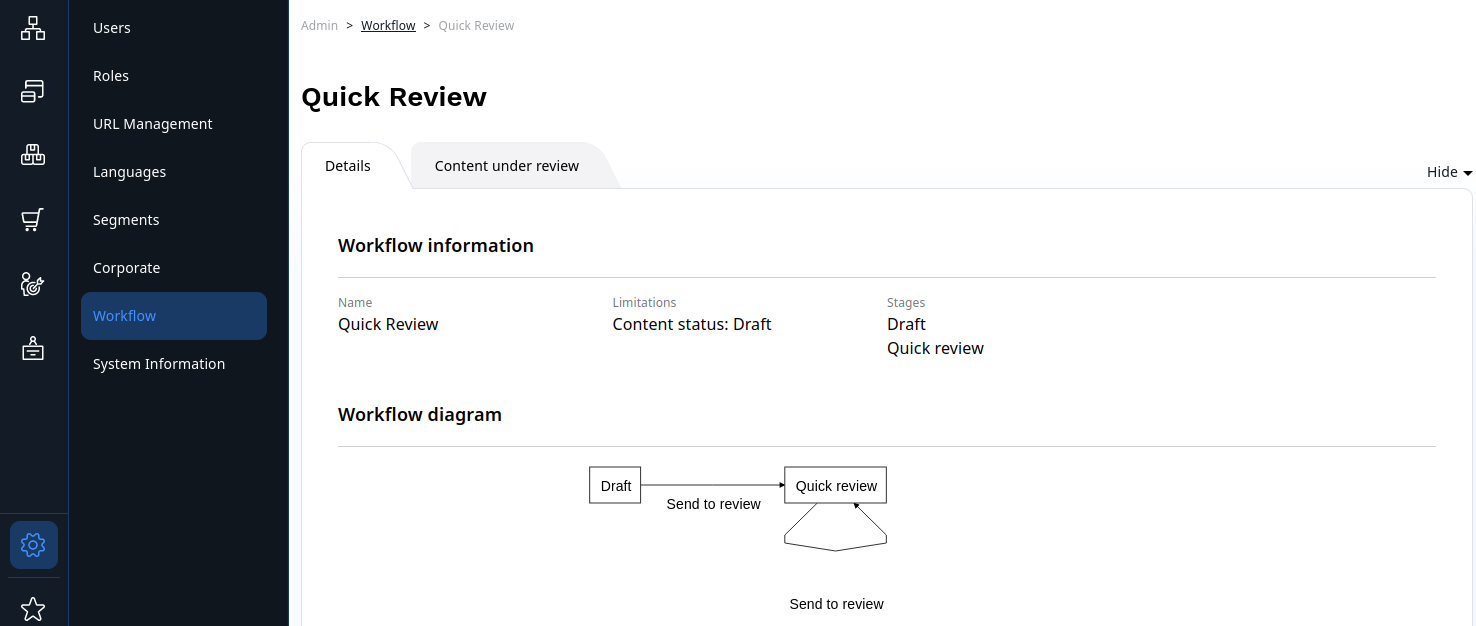Image resolution: width=1476 pixels, height=626 pixels.
Task: Open the product catalog boxes icon
Action: point(33,155)
